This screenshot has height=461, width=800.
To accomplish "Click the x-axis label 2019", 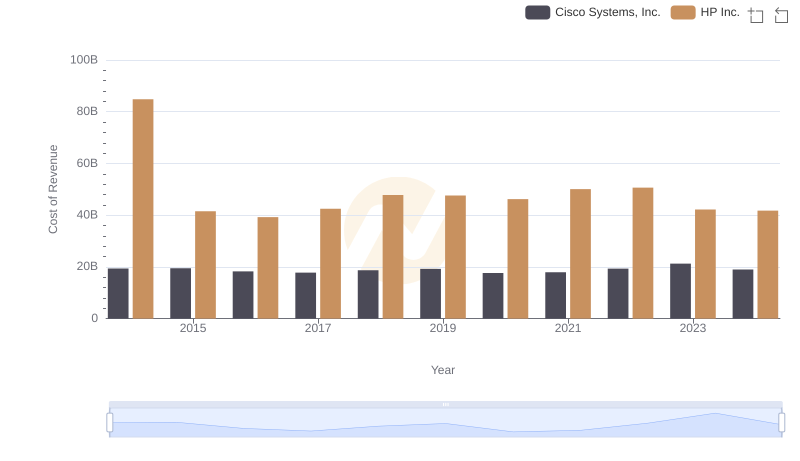I will point(443,328).
